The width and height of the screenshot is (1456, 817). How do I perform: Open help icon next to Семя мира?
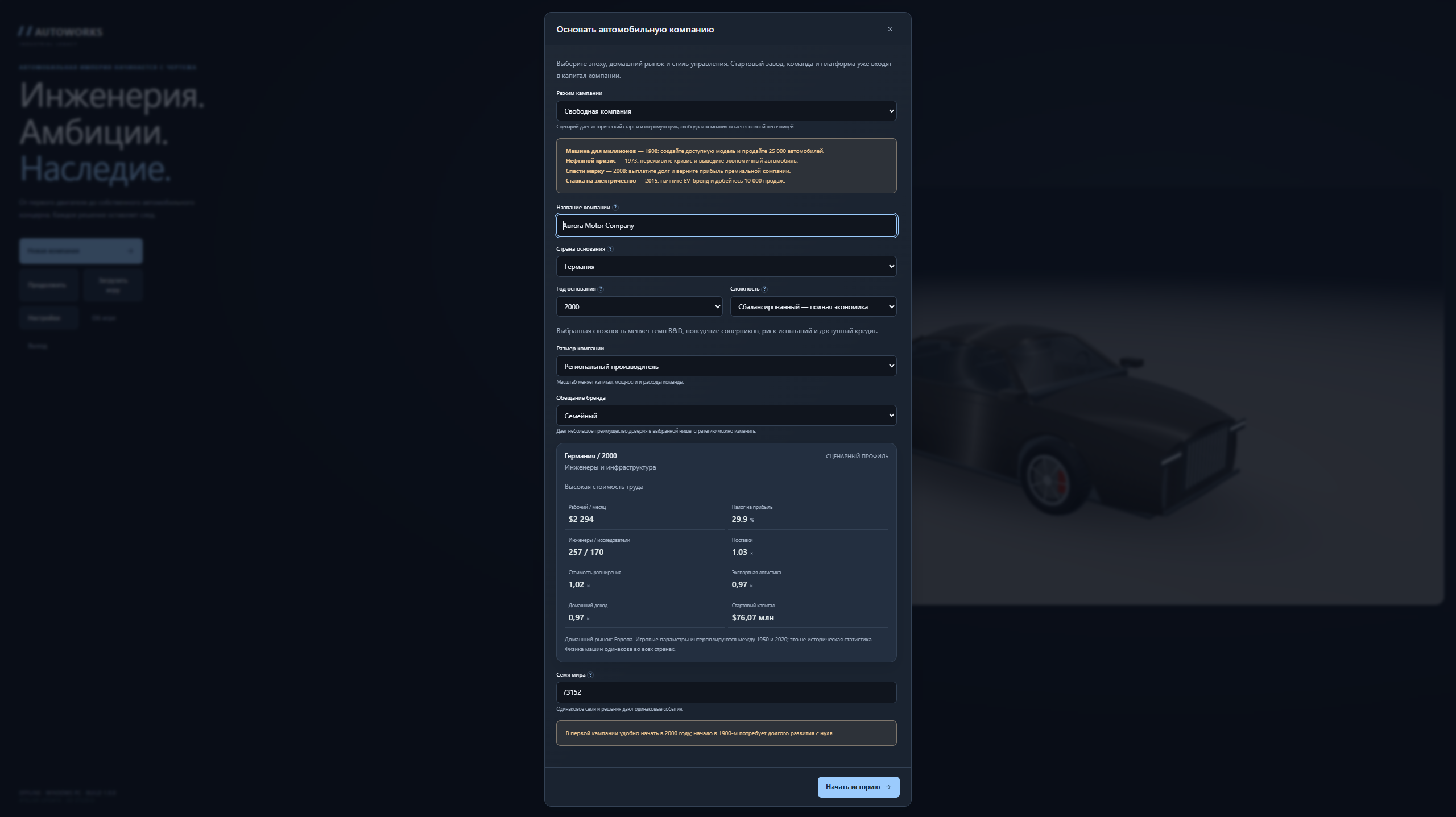[x=590, y=675]
